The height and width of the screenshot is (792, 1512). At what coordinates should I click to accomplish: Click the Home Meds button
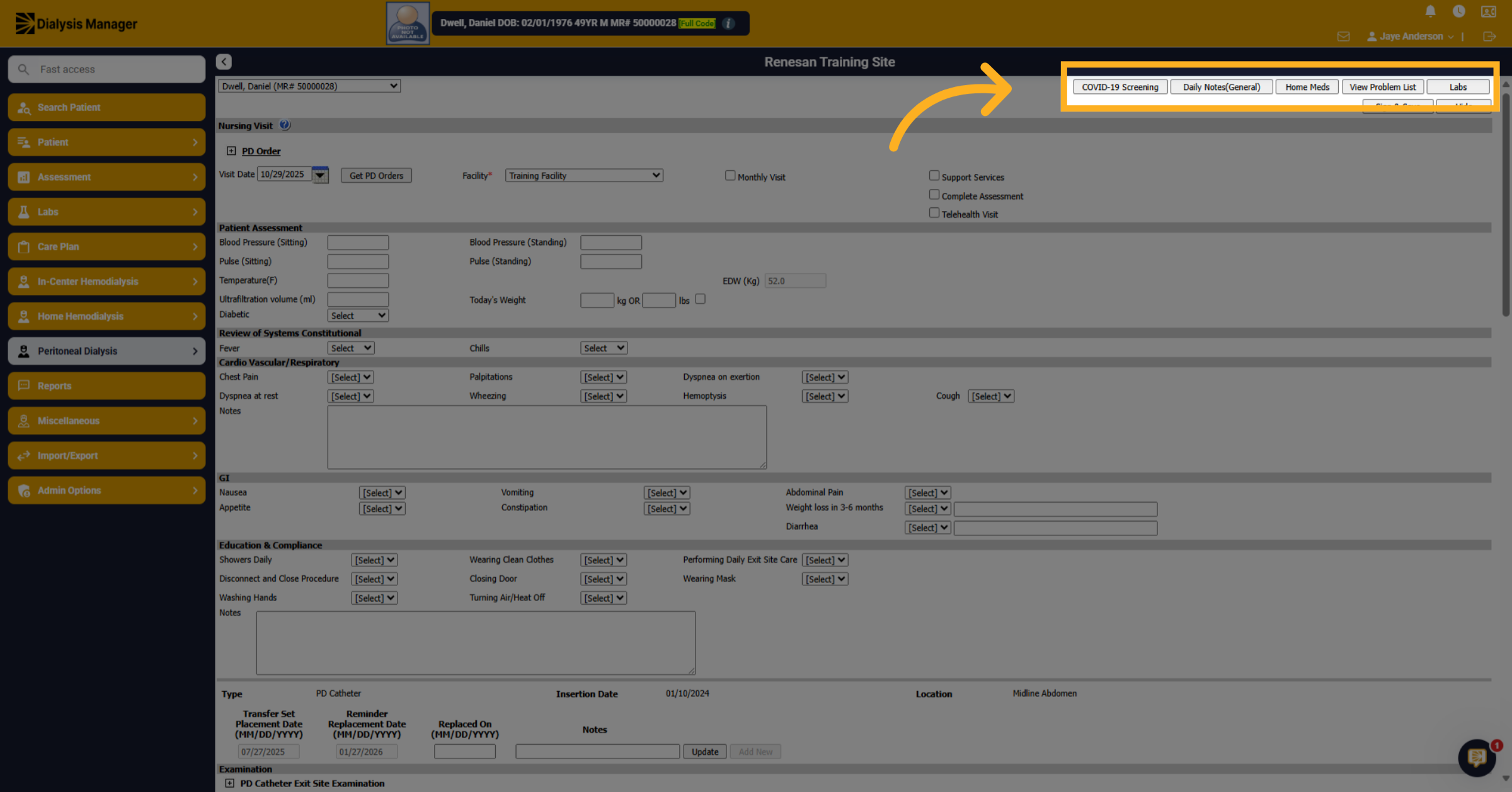click(1307, 87)
